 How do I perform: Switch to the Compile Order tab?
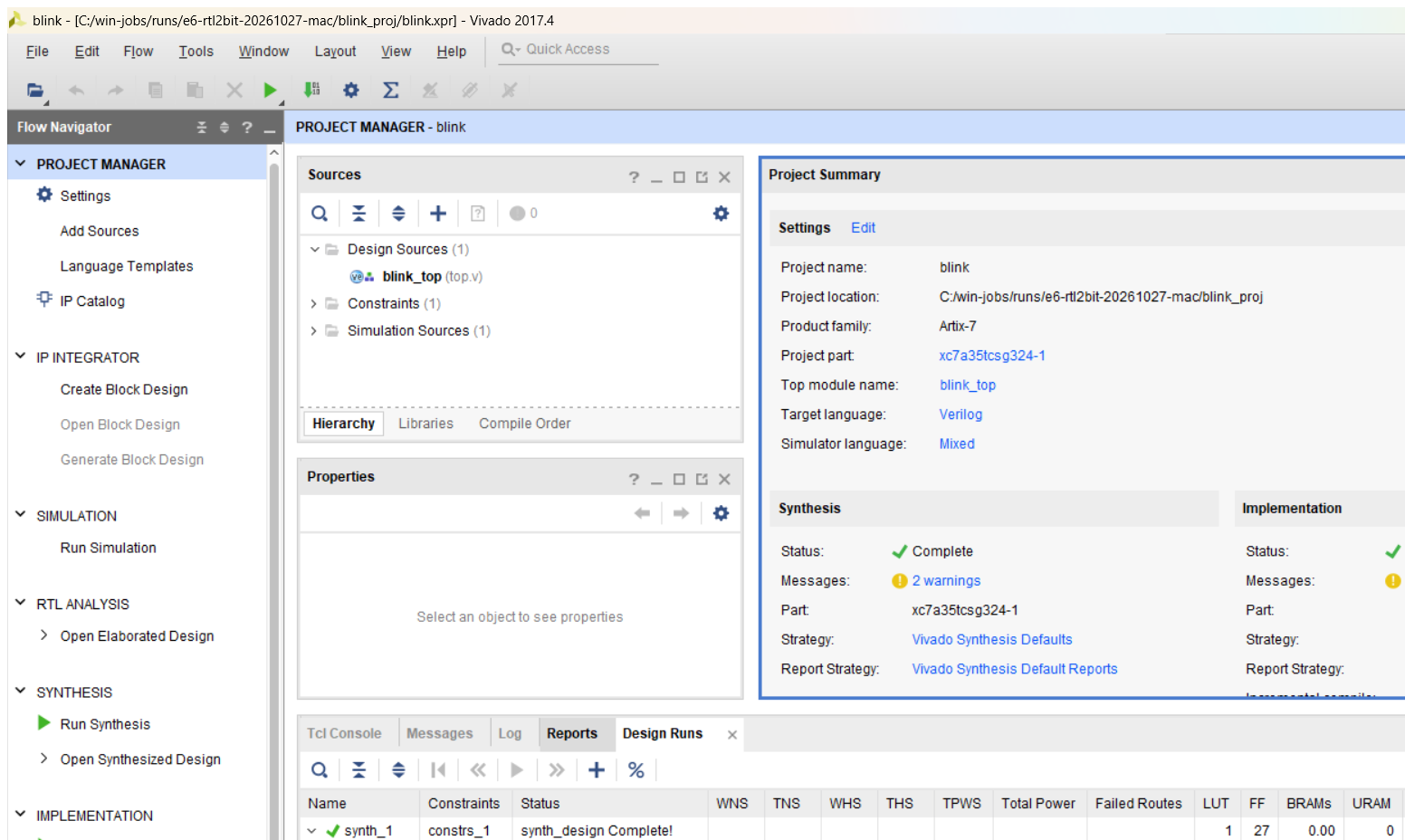(x=525, y=424)
